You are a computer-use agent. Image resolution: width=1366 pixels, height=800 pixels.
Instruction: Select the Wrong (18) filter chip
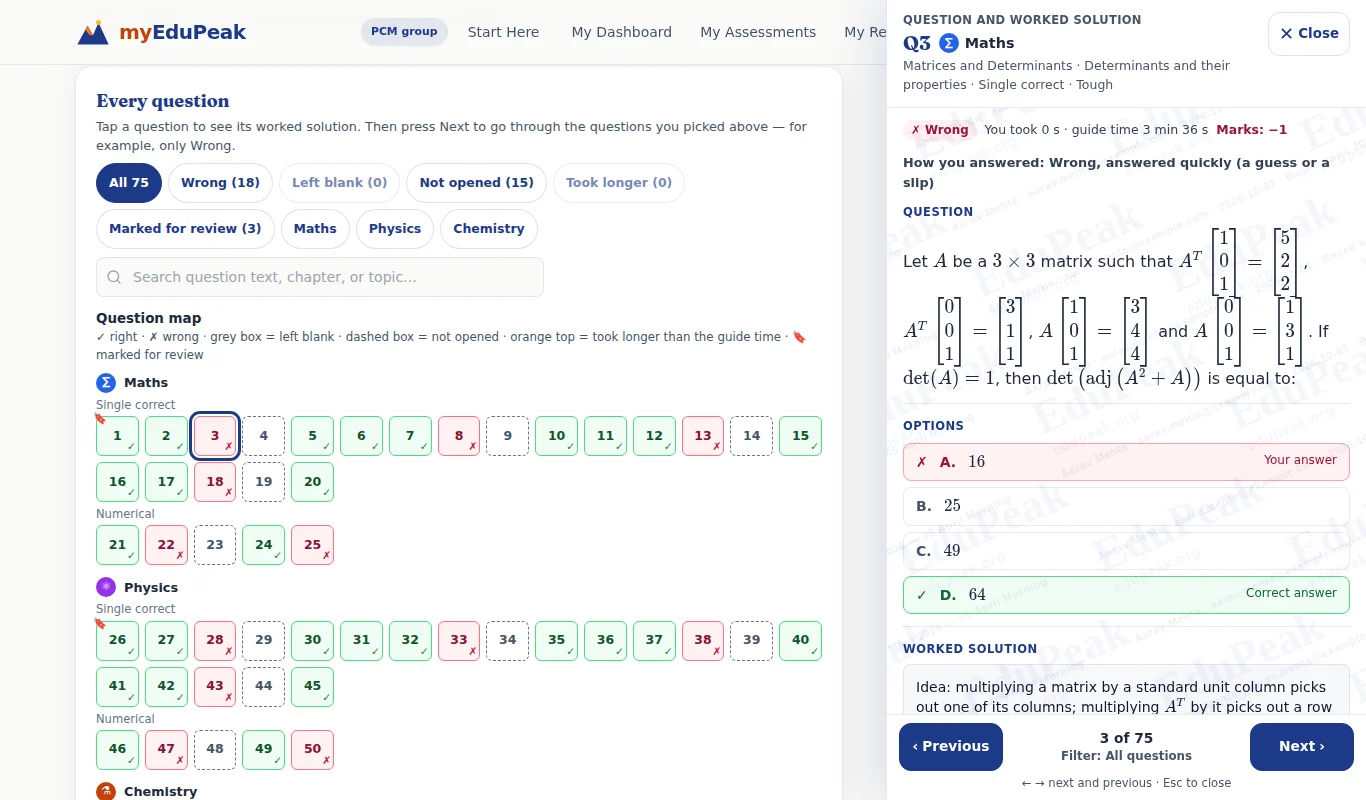[220, 183]
